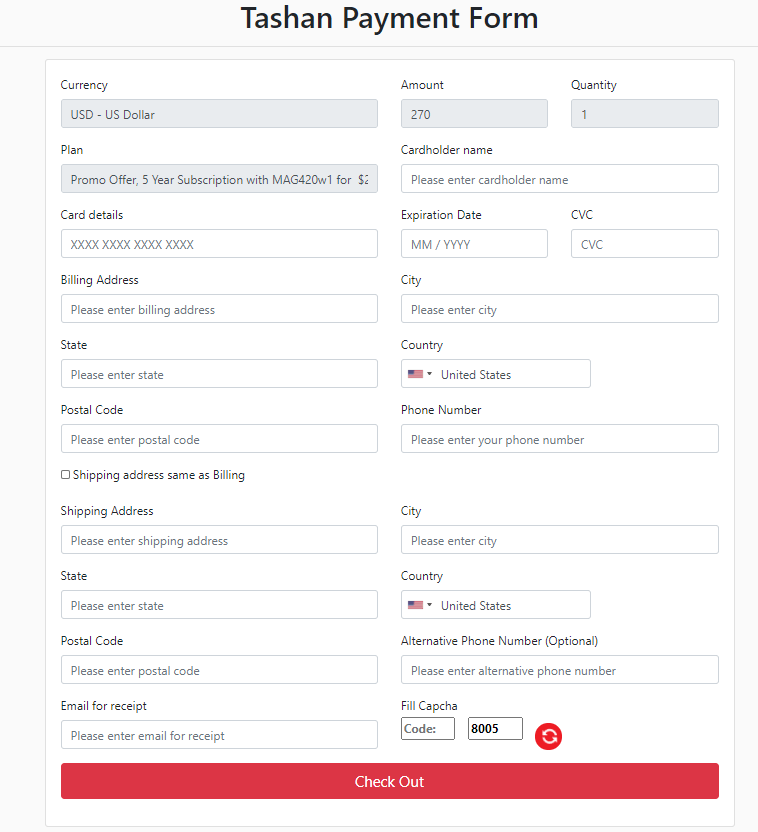Click the captcha Code entry box
Image resolution: width=758 pixels, height=832 pixels.
click(428, 729)
